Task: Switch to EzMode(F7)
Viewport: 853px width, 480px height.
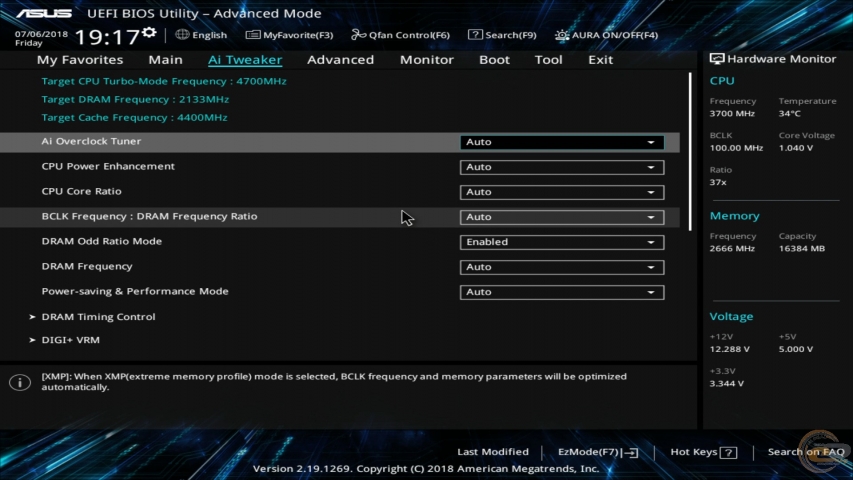Action: (597, 452)
